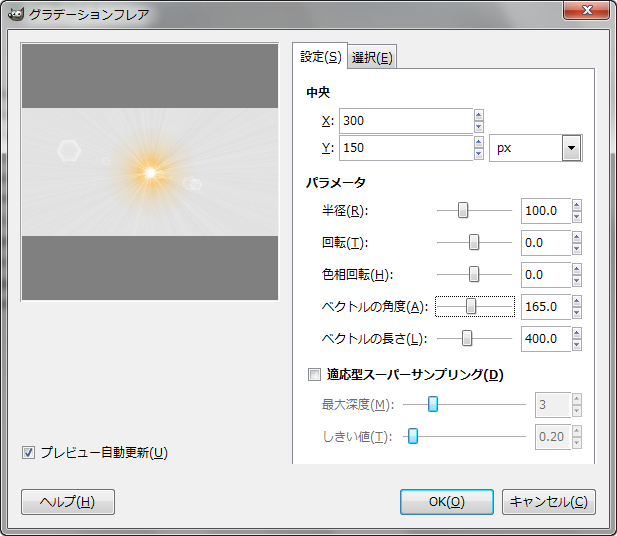Image resolution: width=617 pixels, height=536 pixels.
Task: Increase ベクトルの角度 value with up arrow
Action: [x=576, y=301]
